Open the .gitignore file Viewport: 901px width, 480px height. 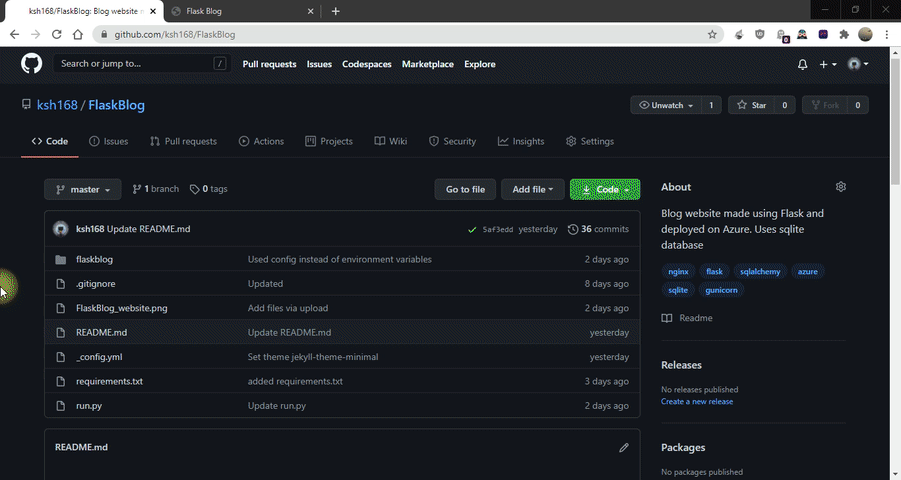pyautogui.click(x=95, y=284)
